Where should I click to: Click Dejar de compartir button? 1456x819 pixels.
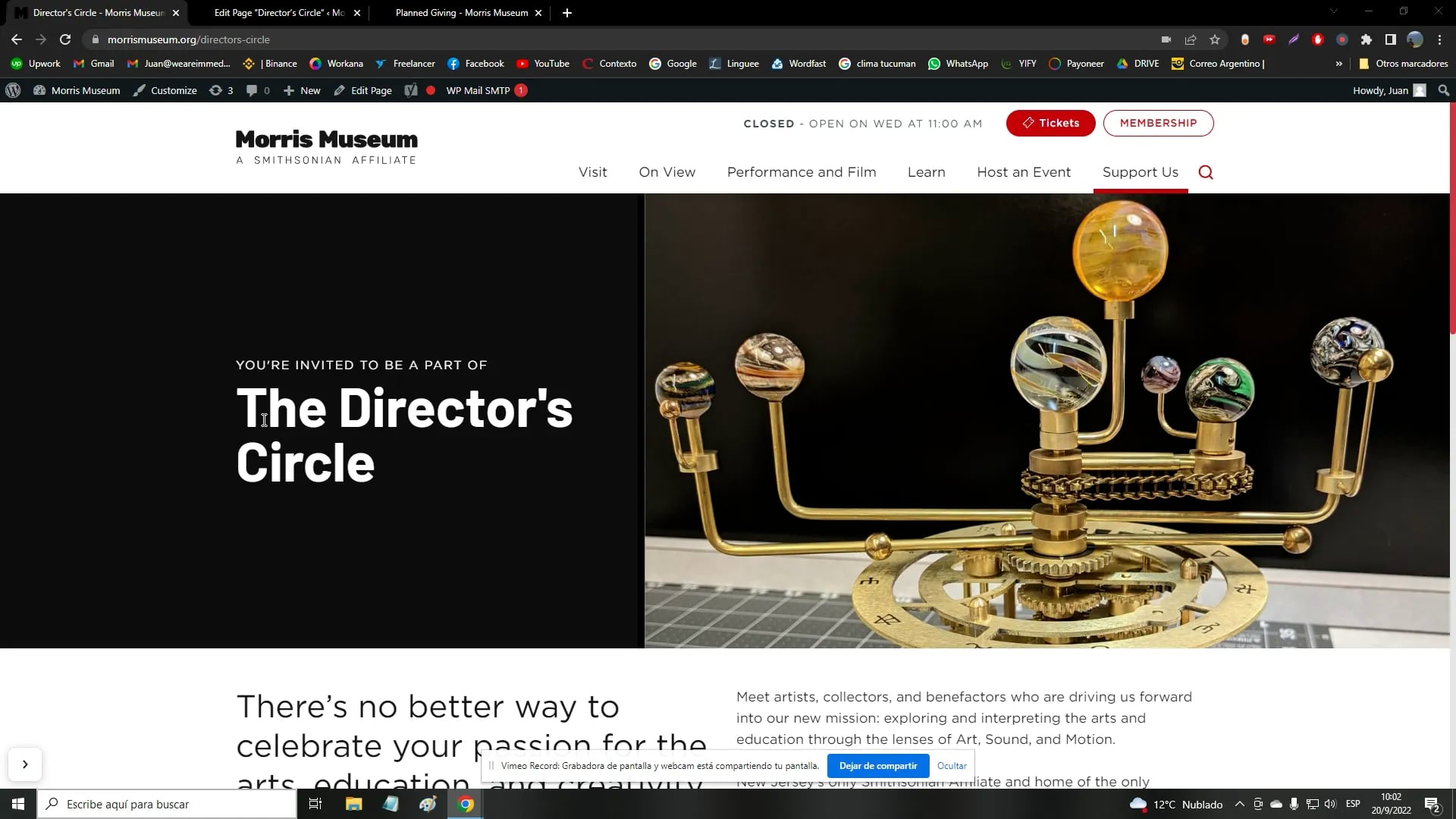878,766
